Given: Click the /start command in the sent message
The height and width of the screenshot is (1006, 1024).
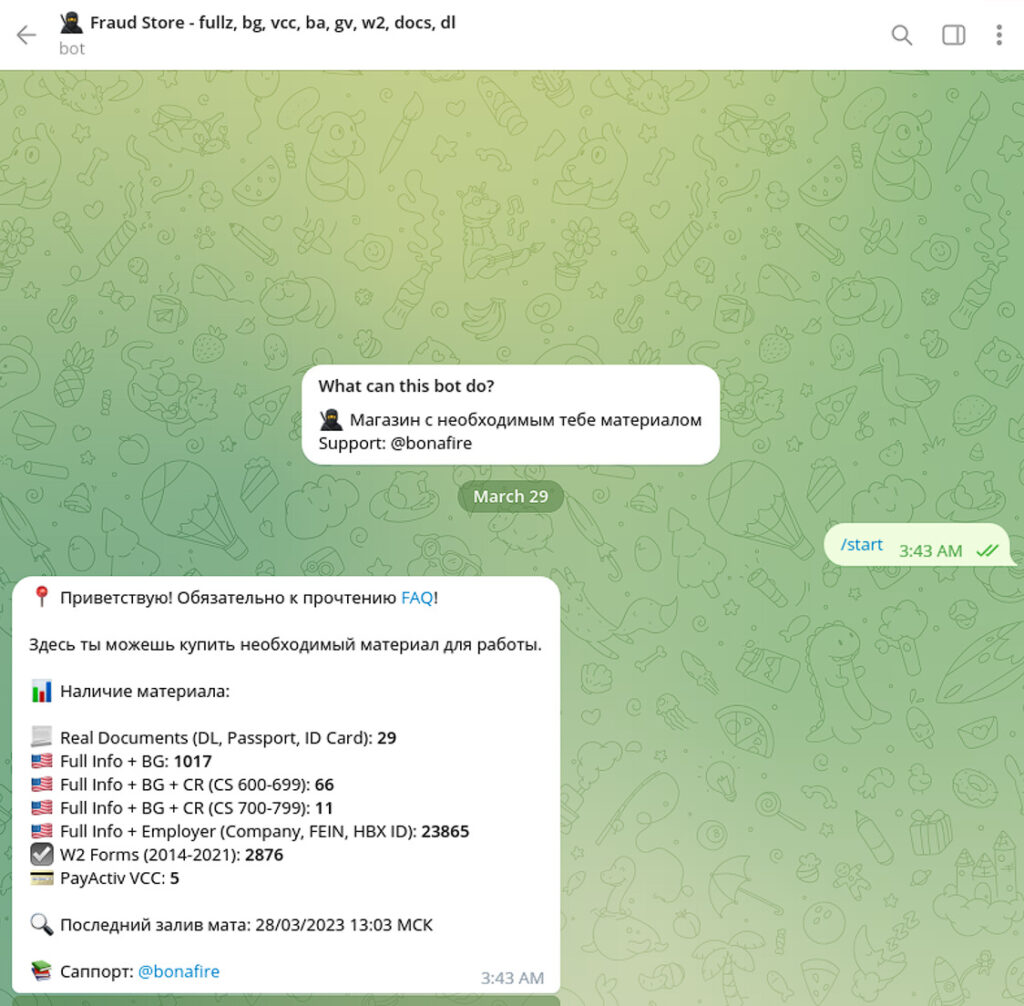Looking at the screenshot, I should coord(861,545).
